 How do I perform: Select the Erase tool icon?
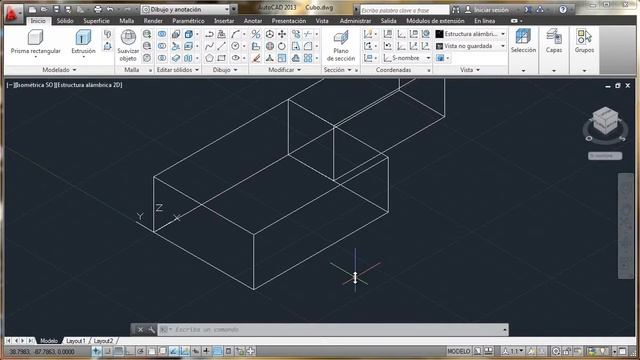click(x=256, y=58)
